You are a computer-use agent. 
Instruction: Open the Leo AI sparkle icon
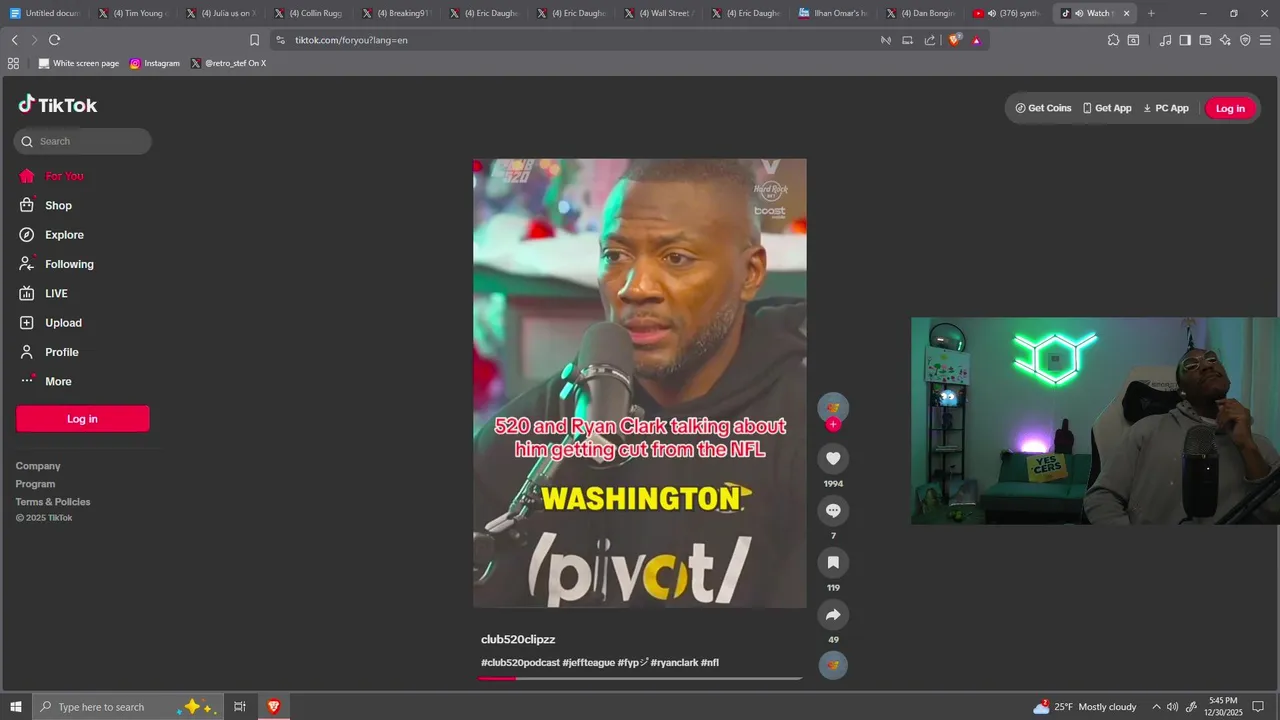coord(1225,40)
